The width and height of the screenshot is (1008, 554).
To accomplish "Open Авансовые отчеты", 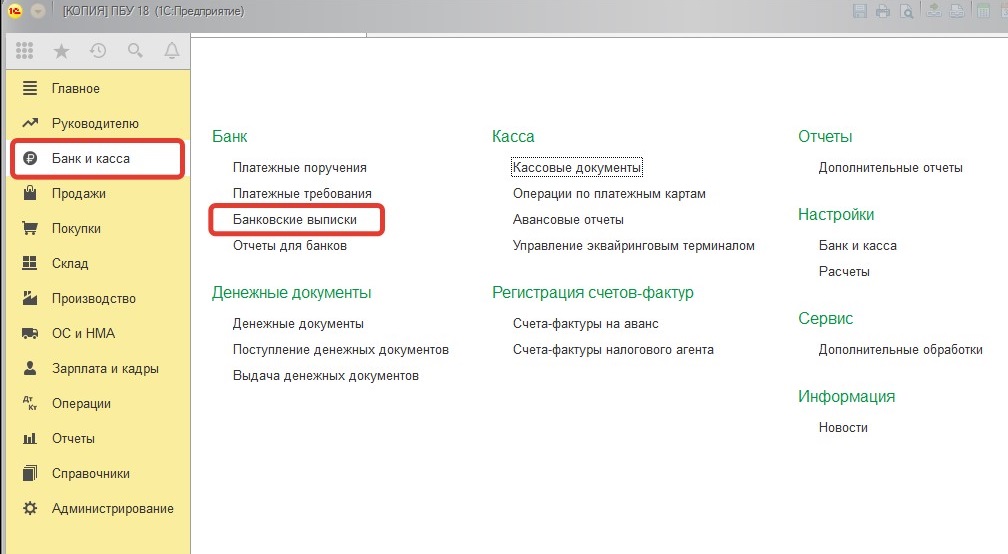I will (x=568, y=219).
